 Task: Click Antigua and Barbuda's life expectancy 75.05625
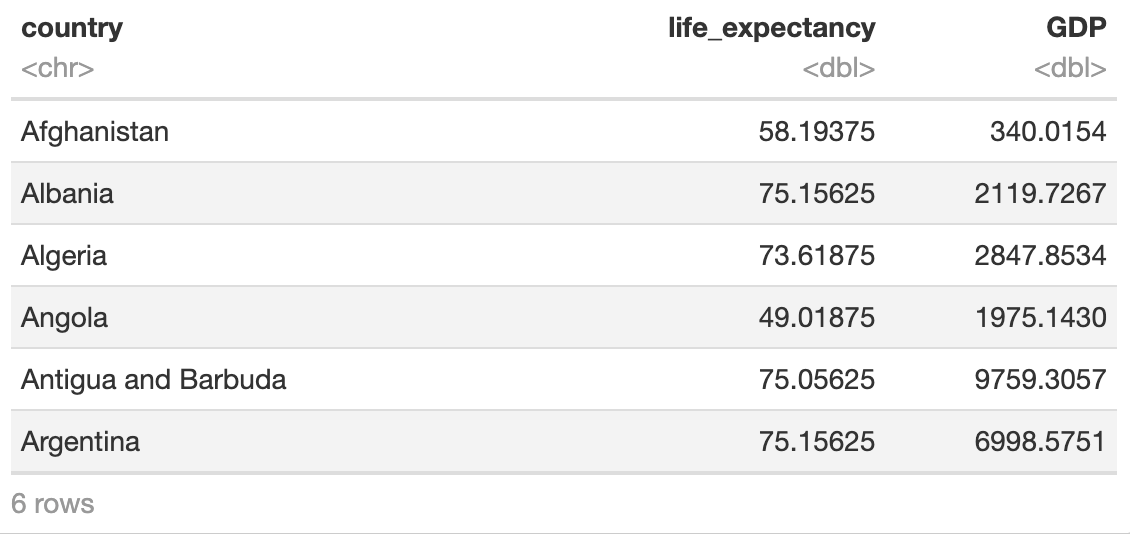click(816, 379)
